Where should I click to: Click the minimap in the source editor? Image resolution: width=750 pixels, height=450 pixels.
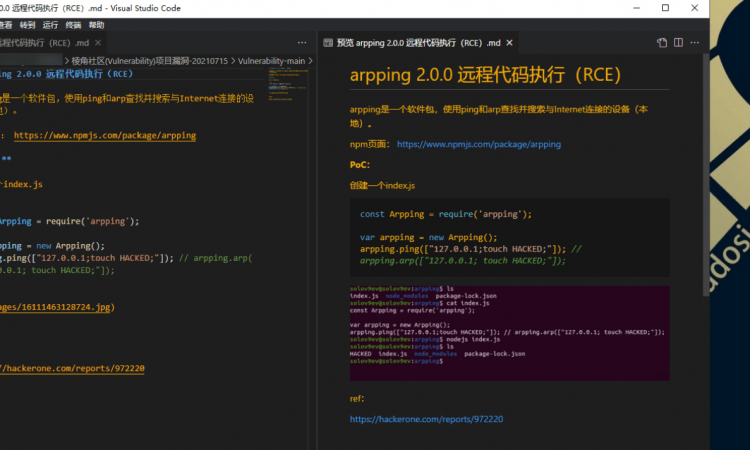pos(287,85)
